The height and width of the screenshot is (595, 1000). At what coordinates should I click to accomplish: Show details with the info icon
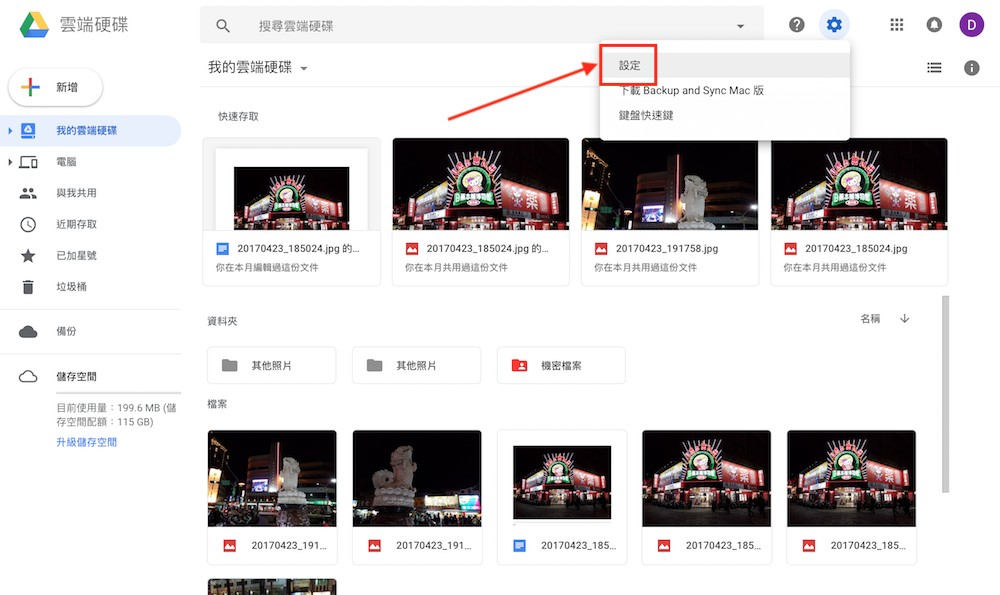click(x=970, y=67)
